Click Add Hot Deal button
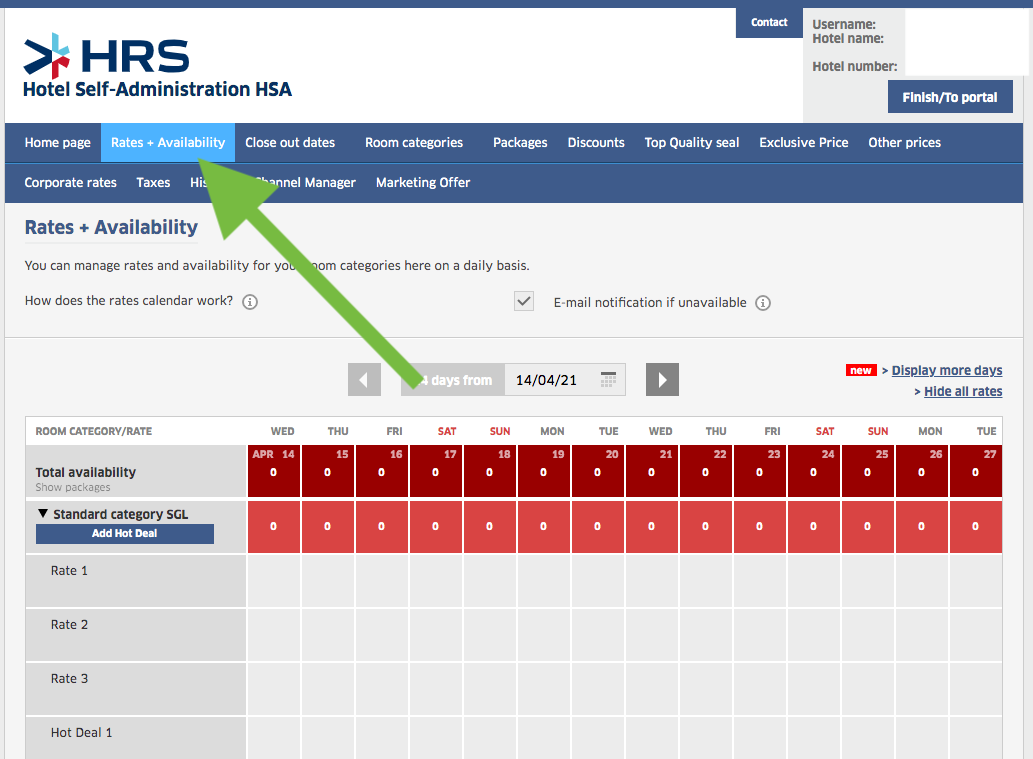Viewport: 1033px width, 759px height. pos(125,534)
